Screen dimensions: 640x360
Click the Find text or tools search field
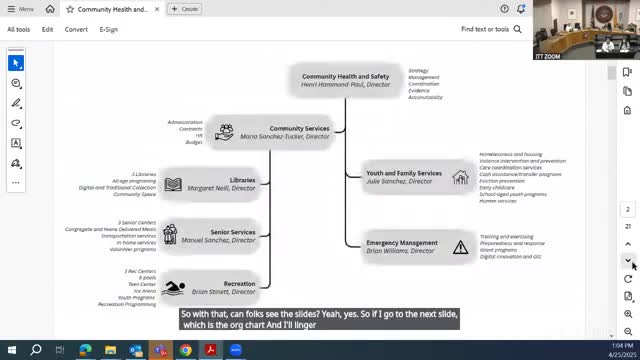pyautogui.click(x=491, y=29)
